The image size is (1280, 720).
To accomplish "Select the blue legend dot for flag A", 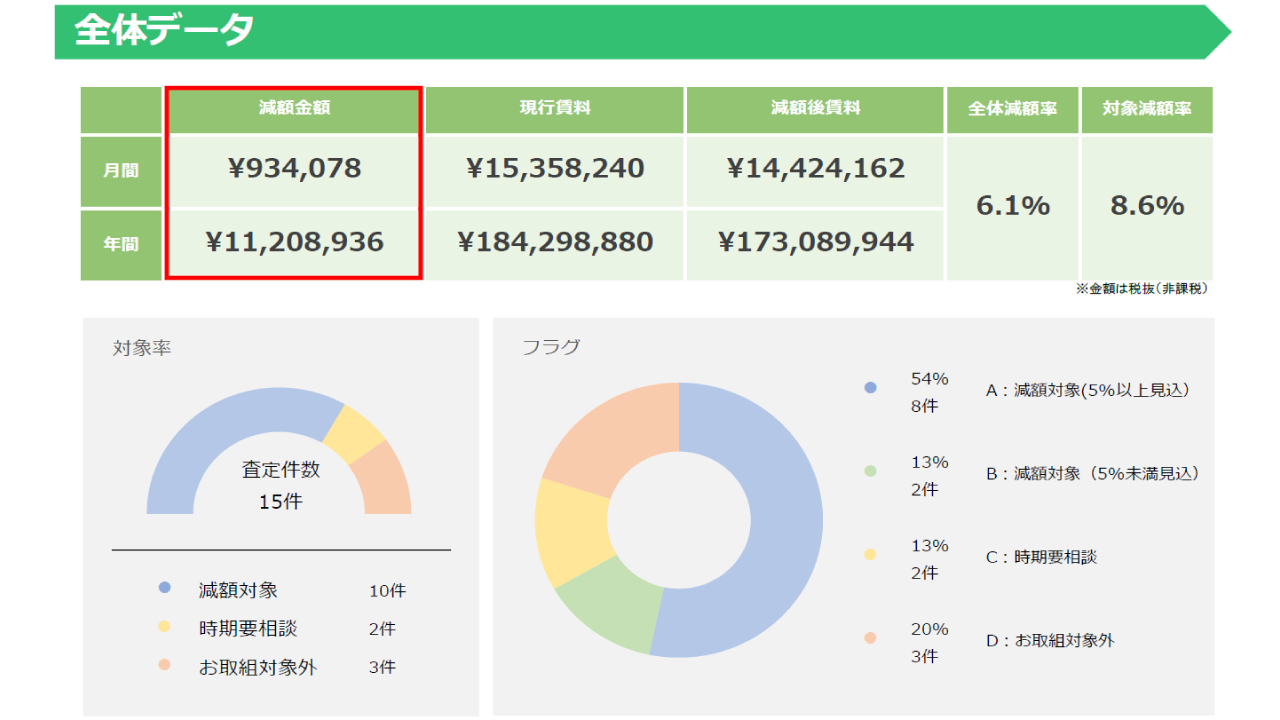I will (x=870, y=388).
